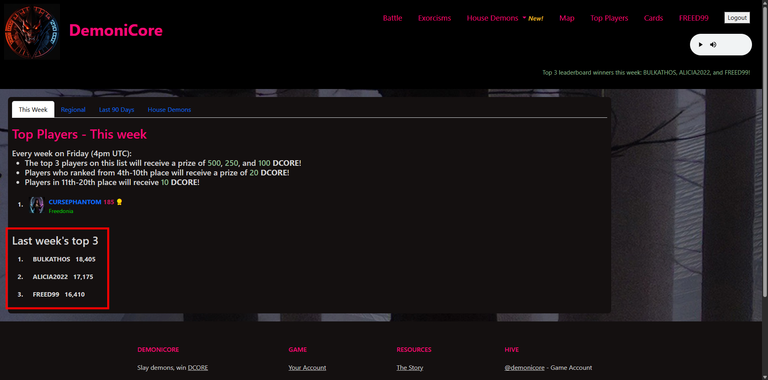Click the DemoniCore demon logo image
The image size is (768, 380).
click(32, 32)
